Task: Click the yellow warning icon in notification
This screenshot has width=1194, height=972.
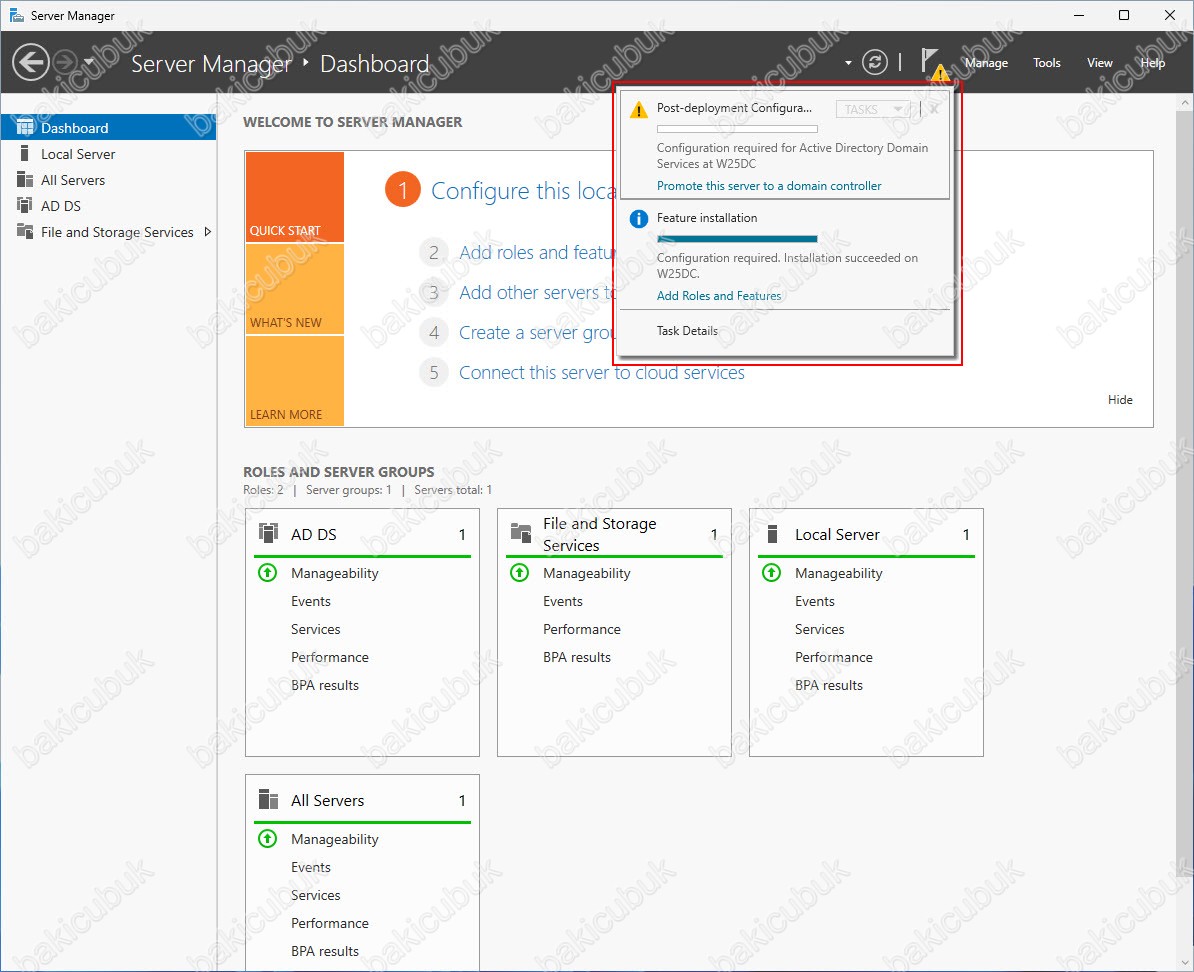Action: pyautogui.click(x=638, y=110)
